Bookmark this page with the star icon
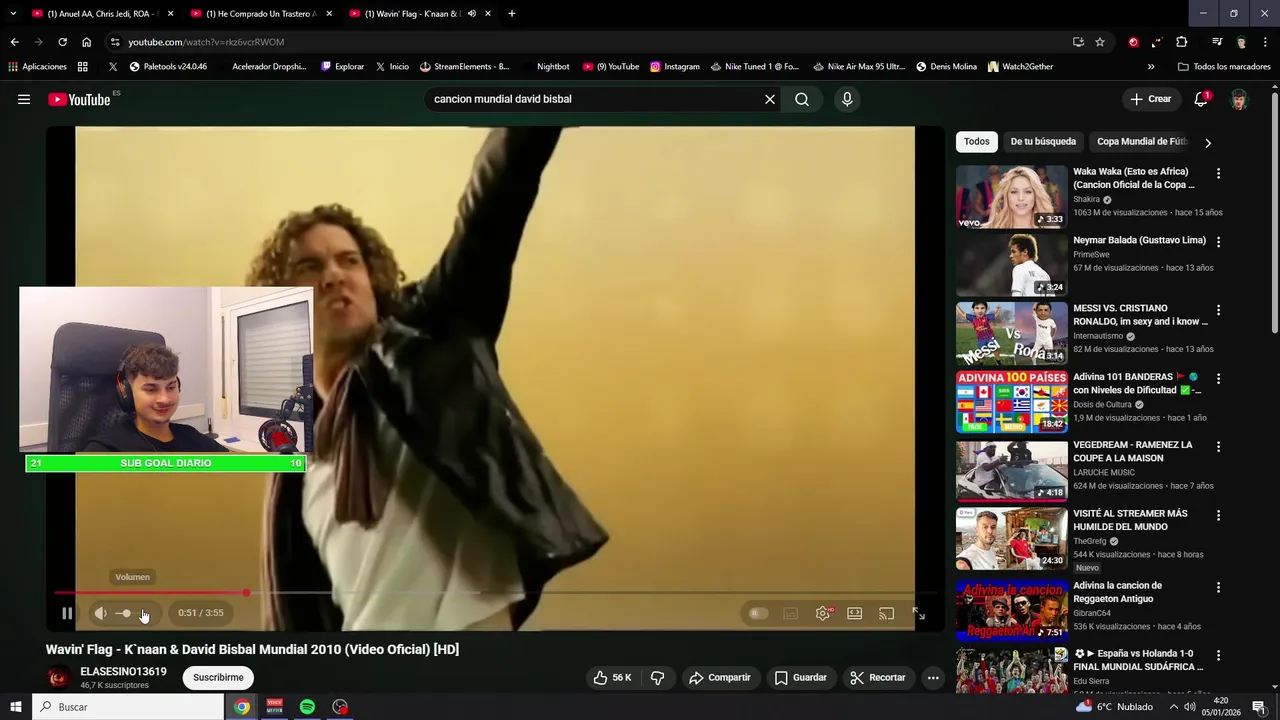 point(1100,42)
